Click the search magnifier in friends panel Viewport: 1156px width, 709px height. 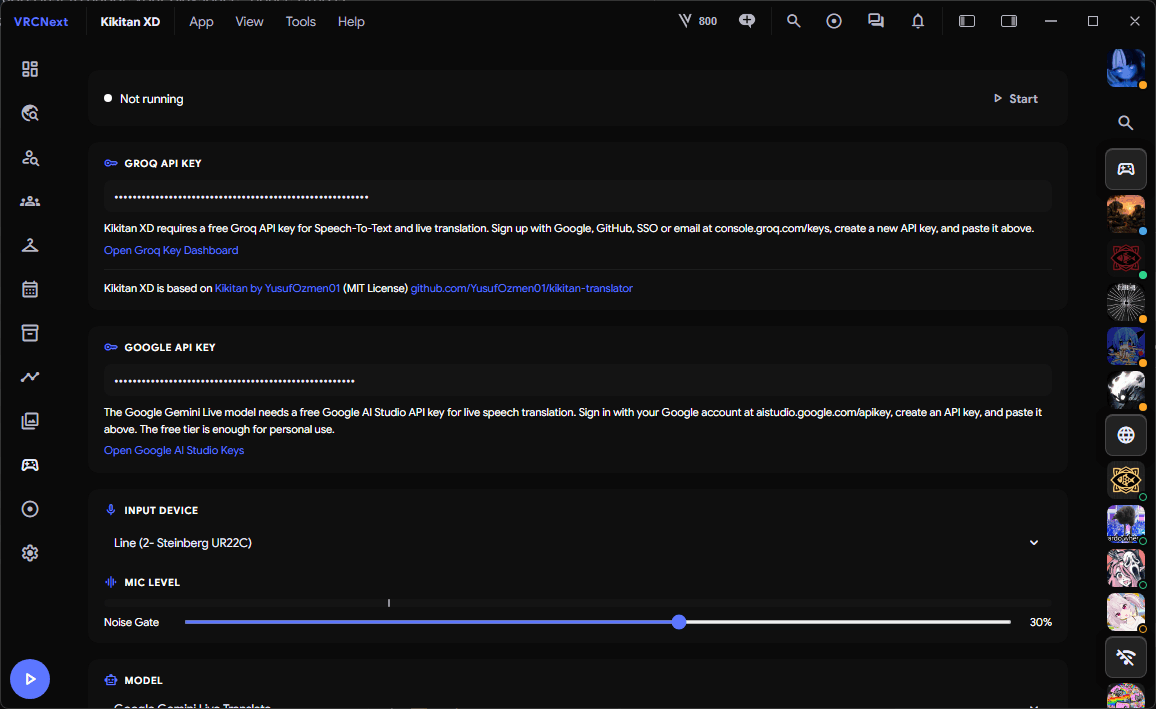pos(1125,123)
